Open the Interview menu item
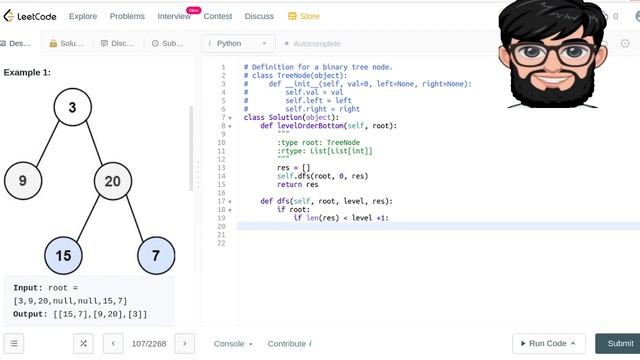The height and width of the screenshot is (360, 640). [174, 16]
